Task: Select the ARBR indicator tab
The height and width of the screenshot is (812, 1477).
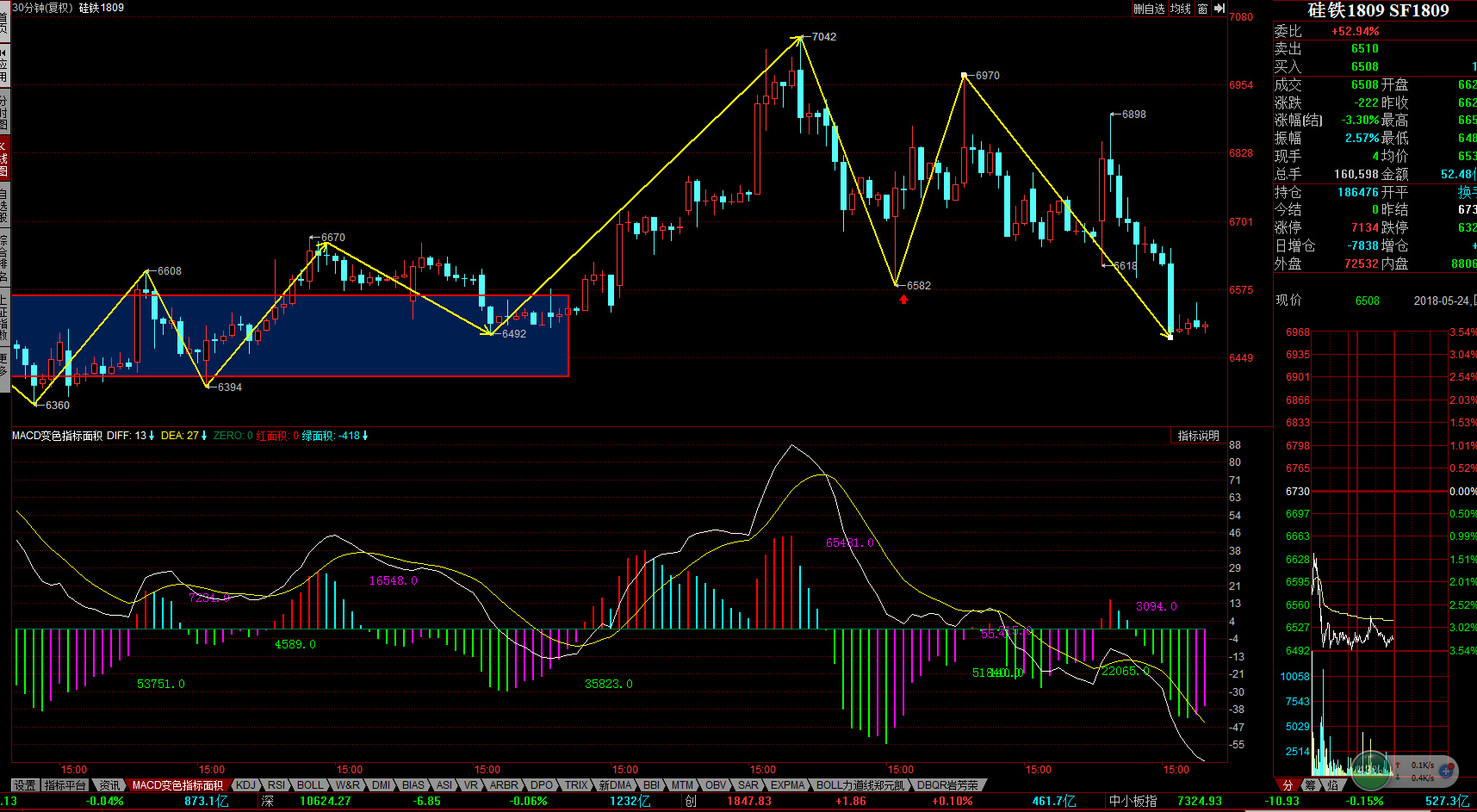Action: [x=504, y=785]
